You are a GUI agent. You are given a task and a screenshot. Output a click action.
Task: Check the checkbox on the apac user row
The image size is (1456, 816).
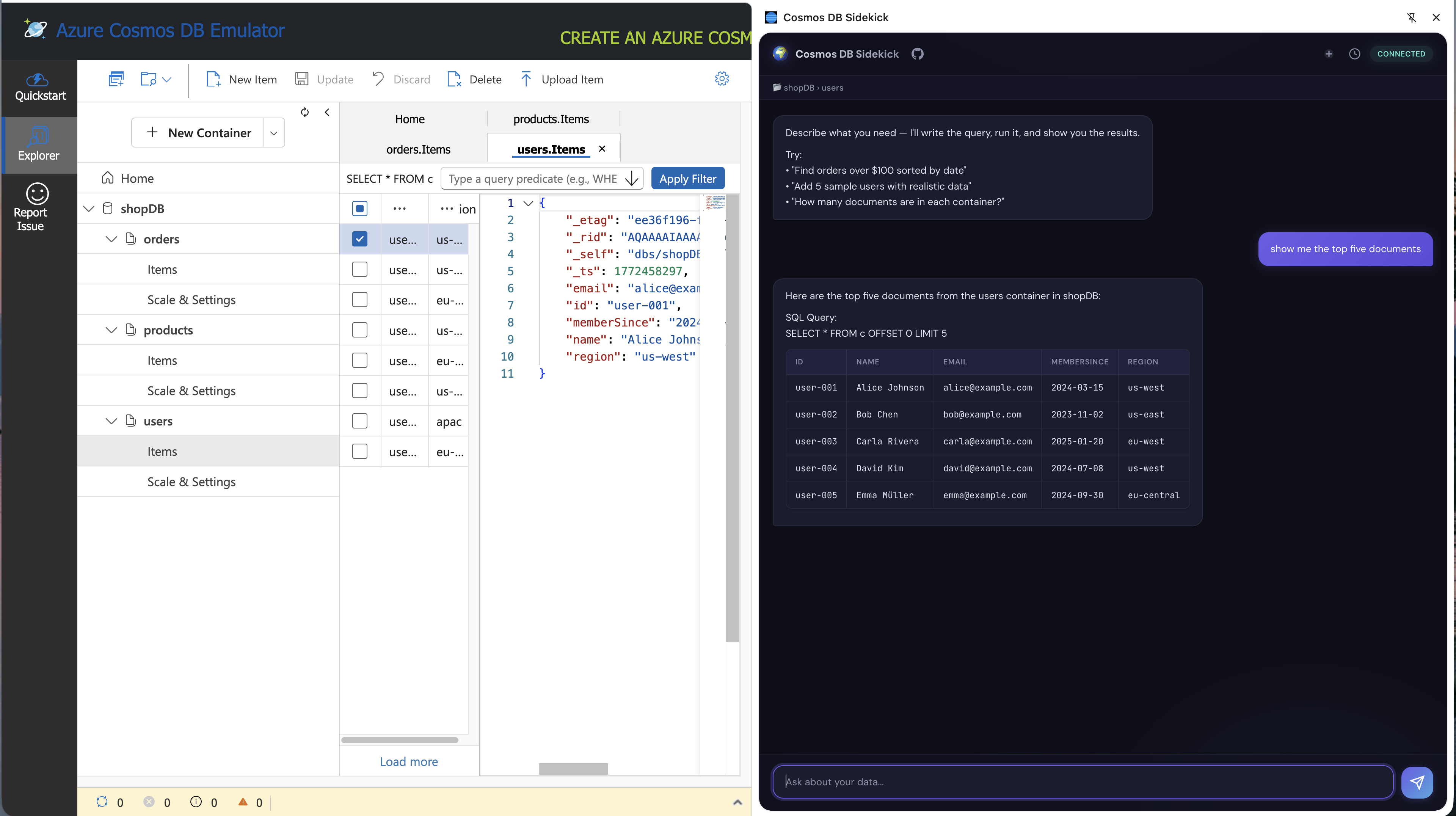[360, 421]
